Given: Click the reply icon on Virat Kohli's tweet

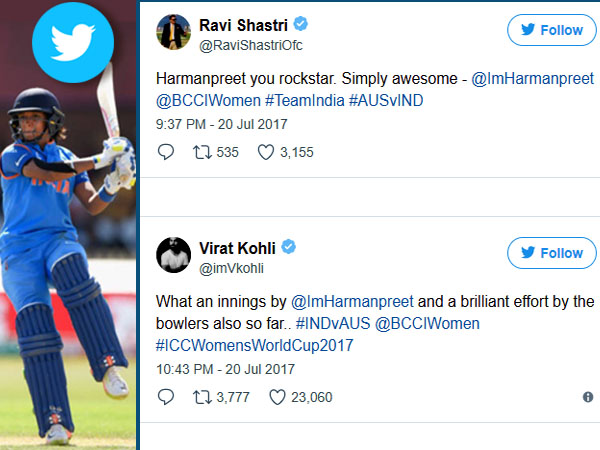Looking at the screenshot, I should [166, 397].
